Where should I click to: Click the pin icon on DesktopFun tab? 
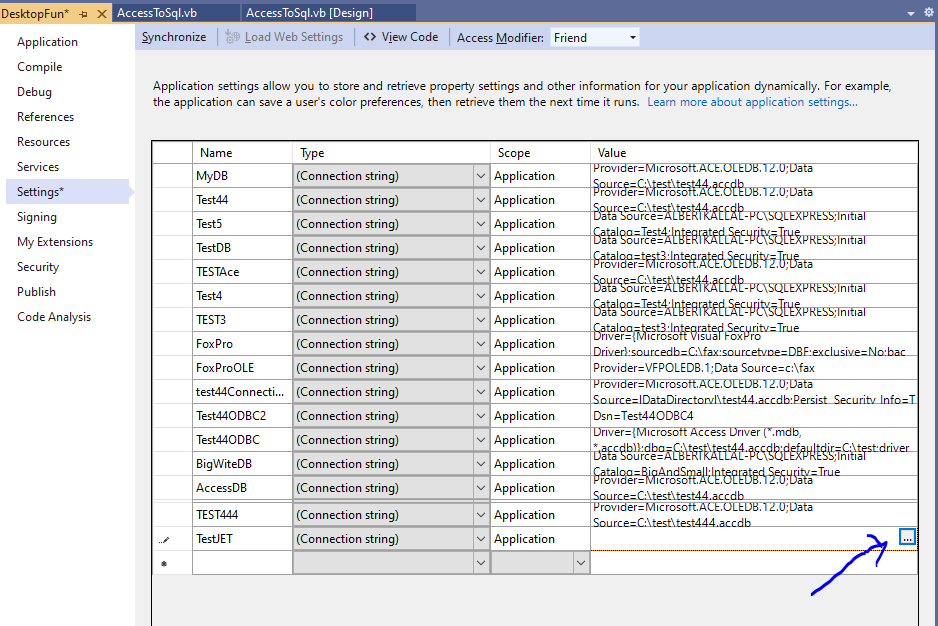83,14
